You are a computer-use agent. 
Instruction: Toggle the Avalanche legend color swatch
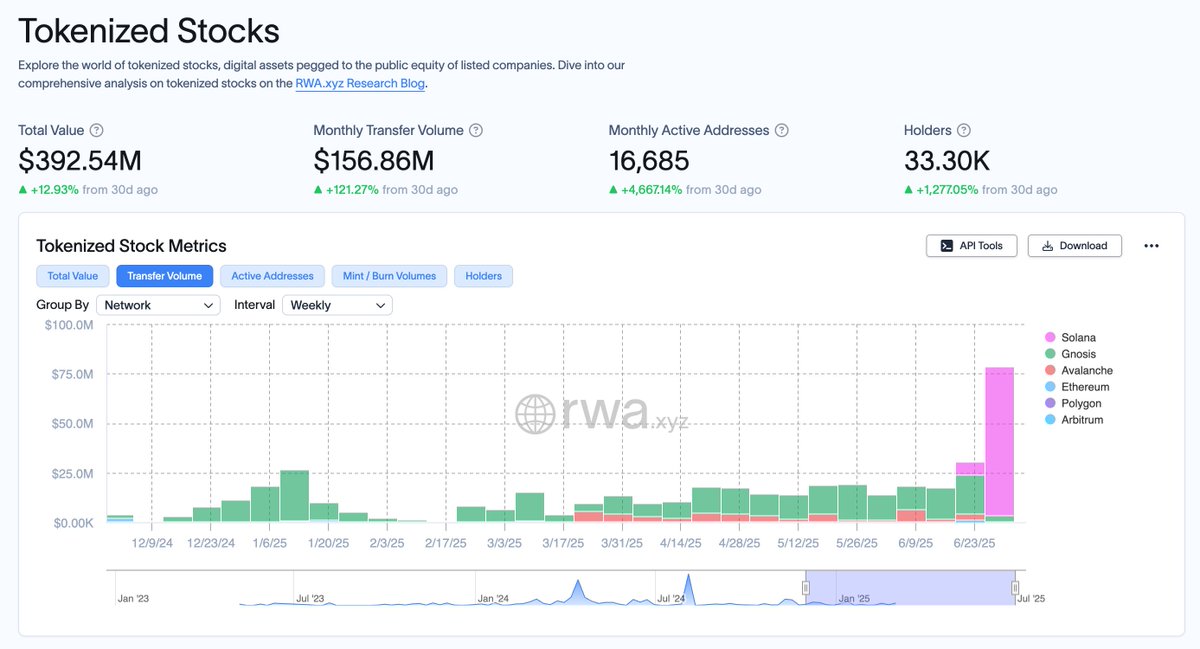(x=1050, y=371)
